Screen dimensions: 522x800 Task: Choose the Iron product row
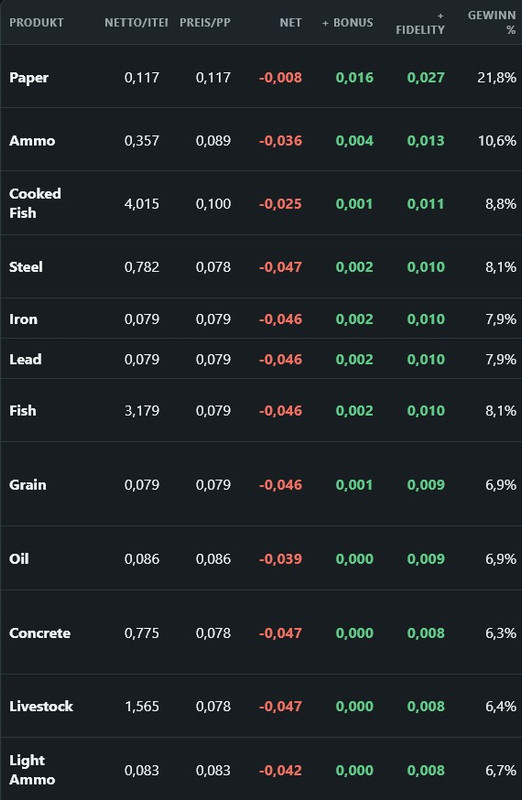[261, 319]
